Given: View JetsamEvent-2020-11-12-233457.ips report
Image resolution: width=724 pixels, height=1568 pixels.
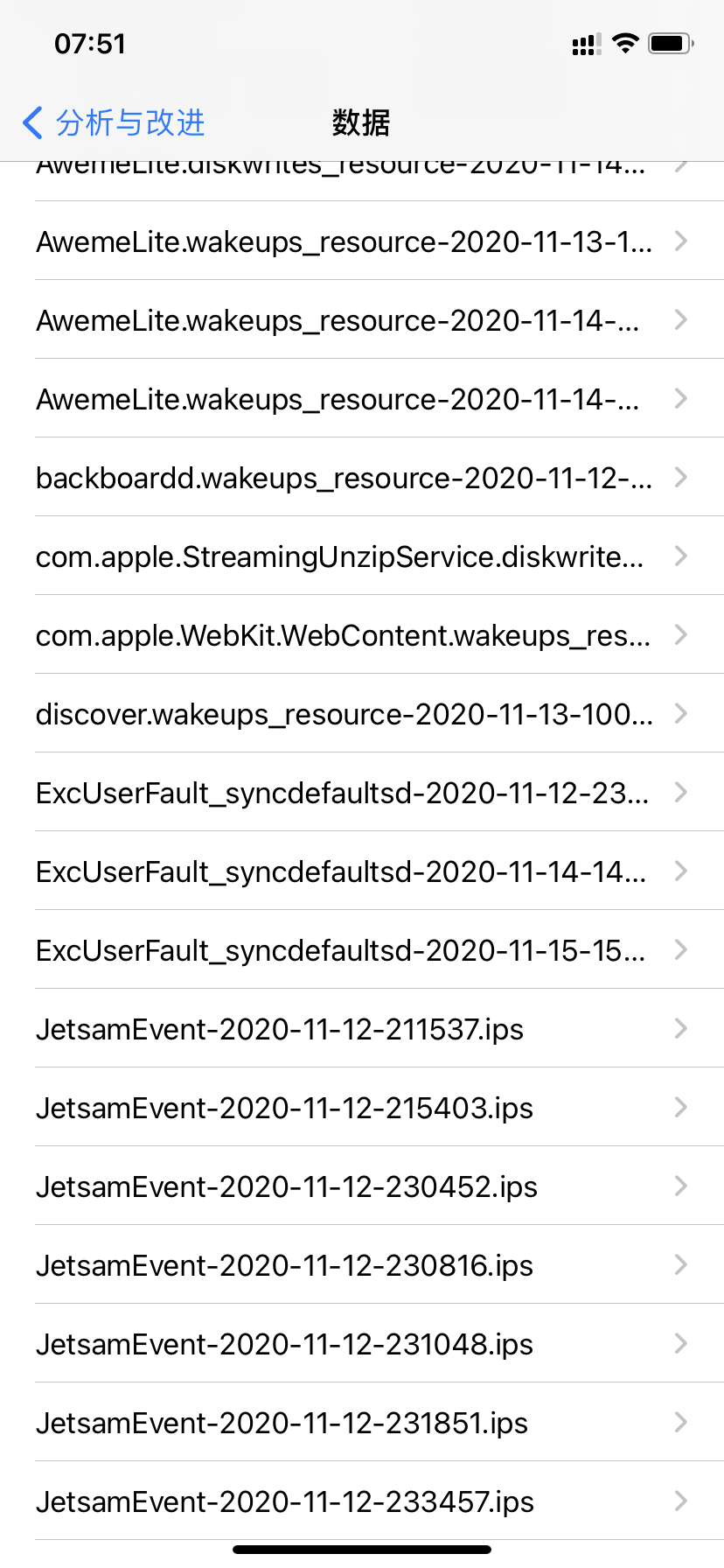Looking at the screenshot, I should tap(285, 1502).
